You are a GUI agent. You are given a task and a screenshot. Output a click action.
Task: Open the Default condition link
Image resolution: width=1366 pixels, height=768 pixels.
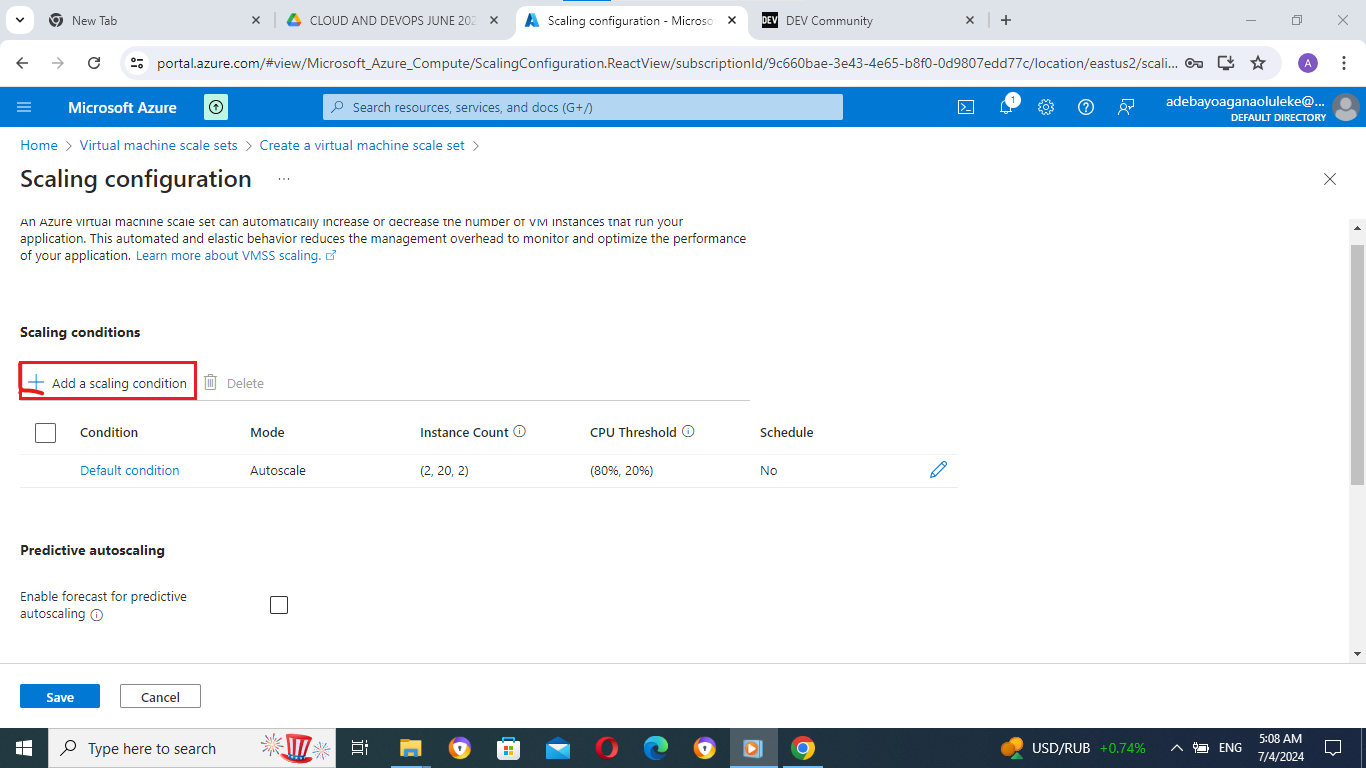(x=130, y=470)
